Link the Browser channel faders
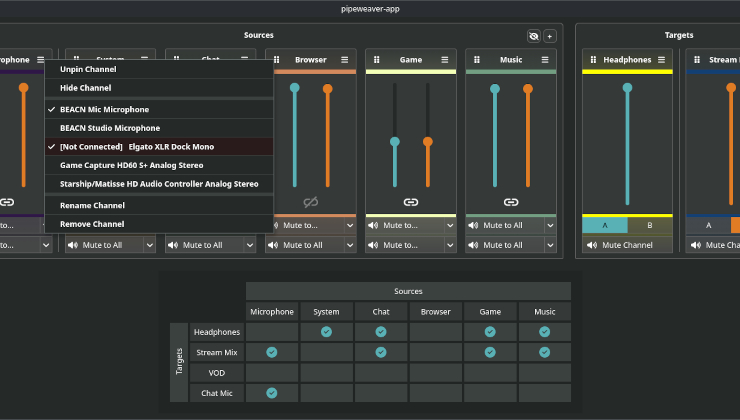The height and width of the screenshot is (420, 740). pyautogui.click(x=311, y=202)
